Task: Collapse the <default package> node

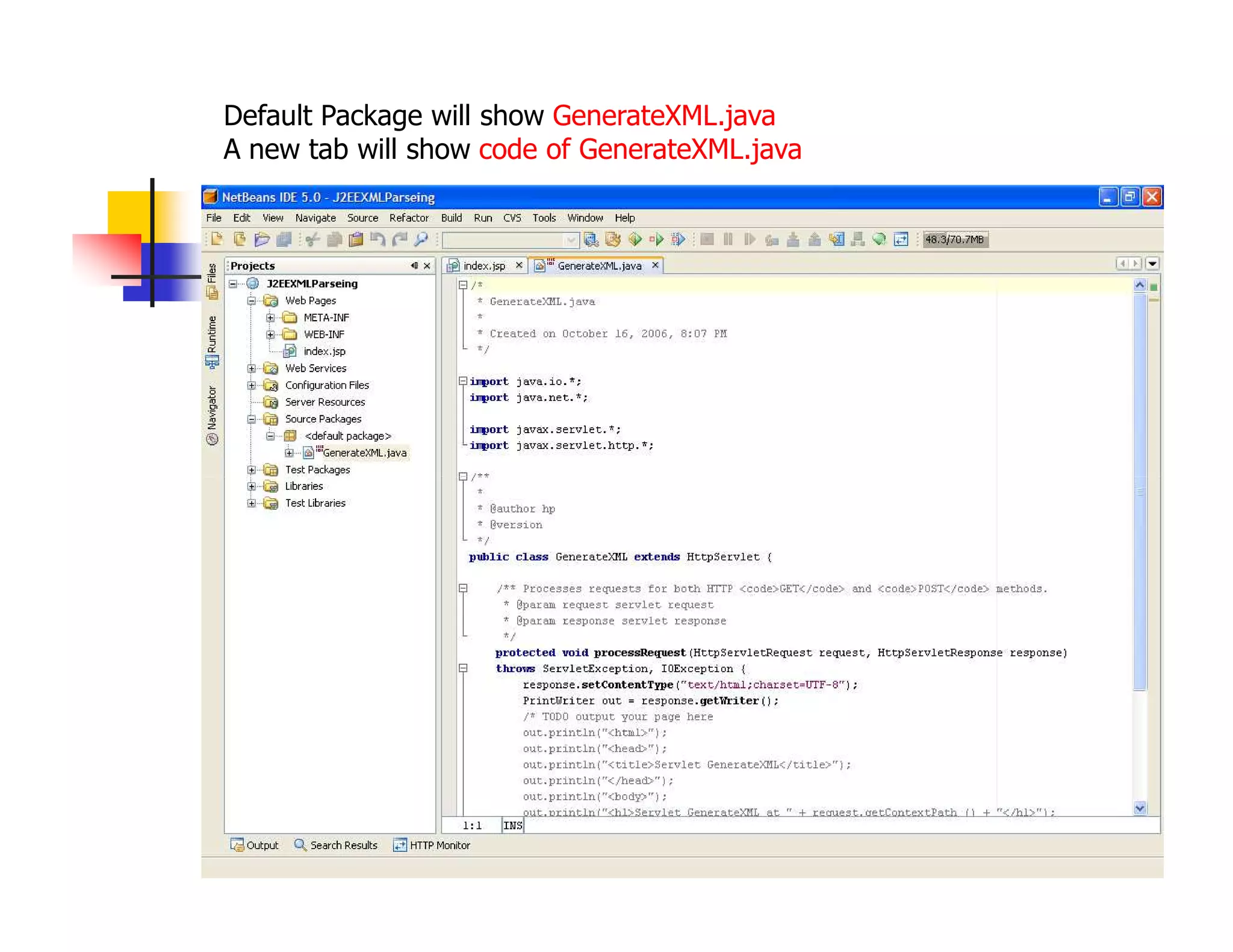Action: 270,436
